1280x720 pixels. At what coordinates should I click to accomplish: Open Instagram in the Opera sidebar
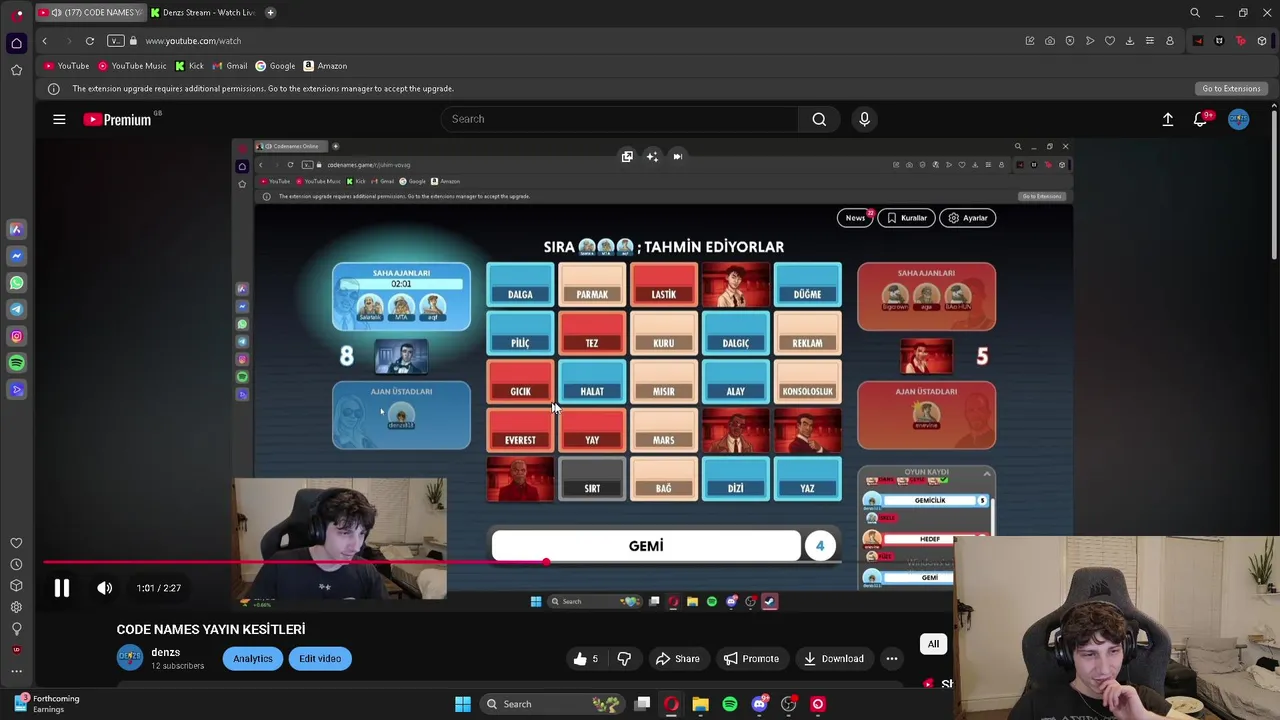16,337
